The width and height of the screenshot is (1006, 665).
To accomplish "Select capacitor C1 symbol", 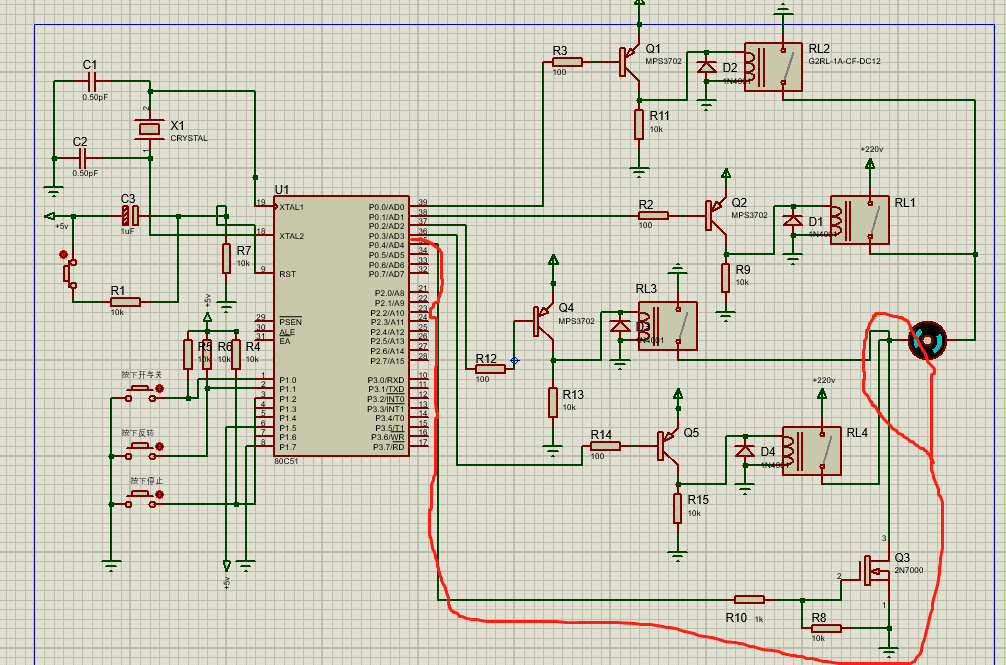I will point(91,81).
